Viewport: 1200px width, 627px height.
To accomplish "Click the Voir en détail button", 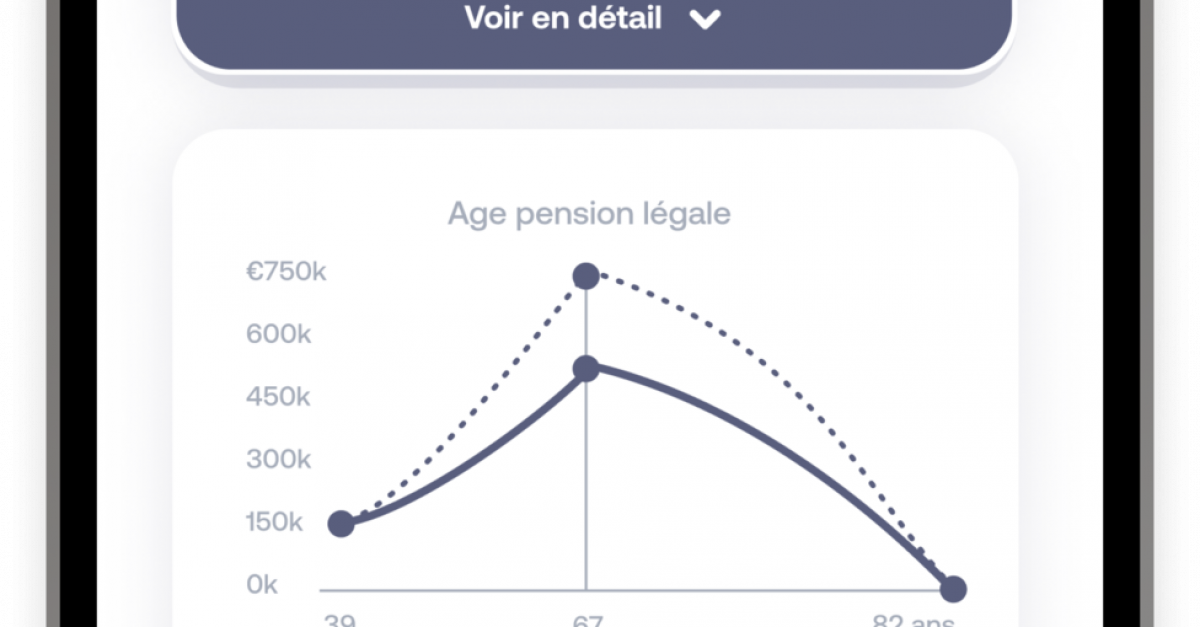I will tap(594, 26).
